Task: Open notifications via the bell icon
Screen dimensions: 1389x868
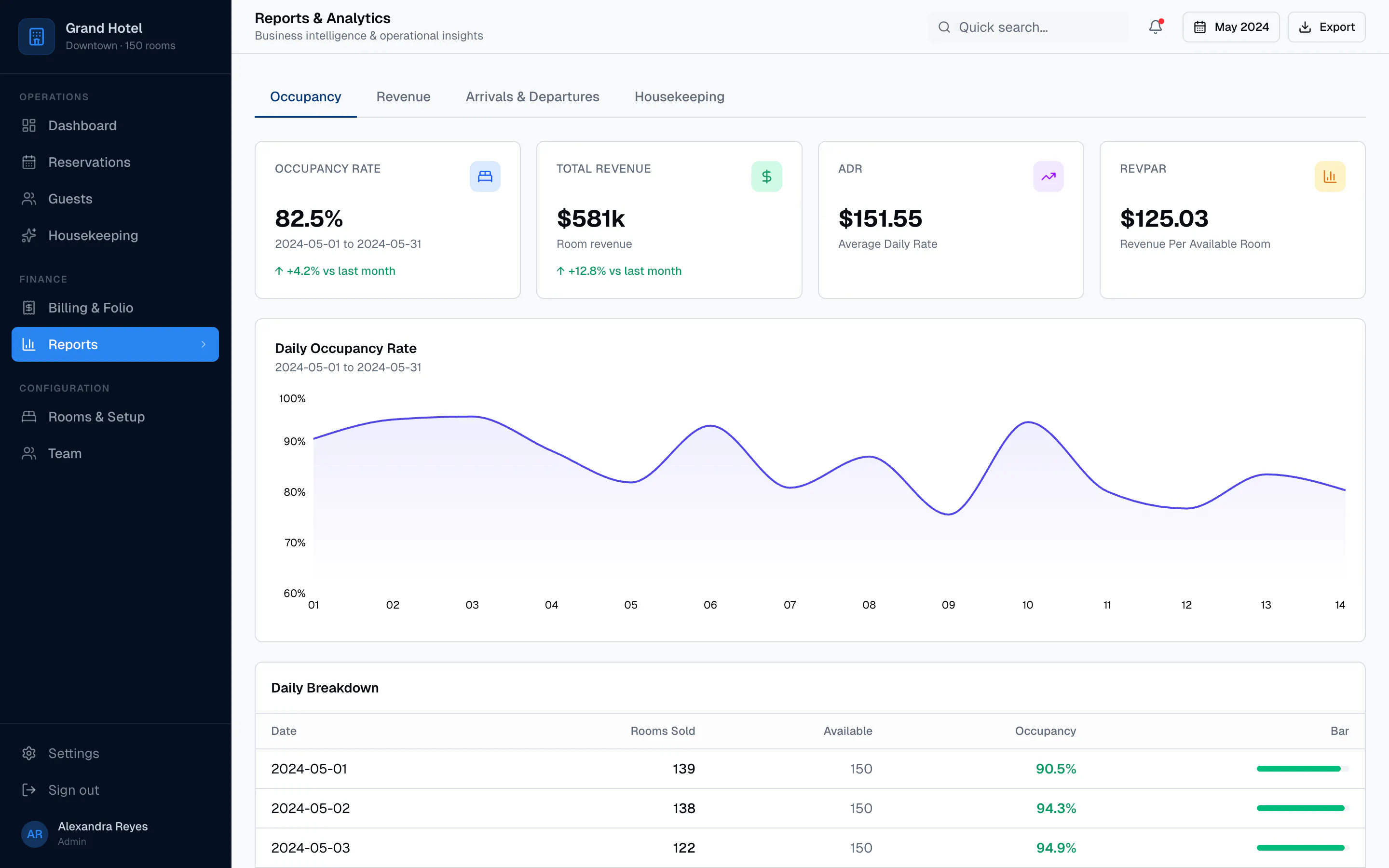Action: pyautogui.click(x=1156, y=27)
